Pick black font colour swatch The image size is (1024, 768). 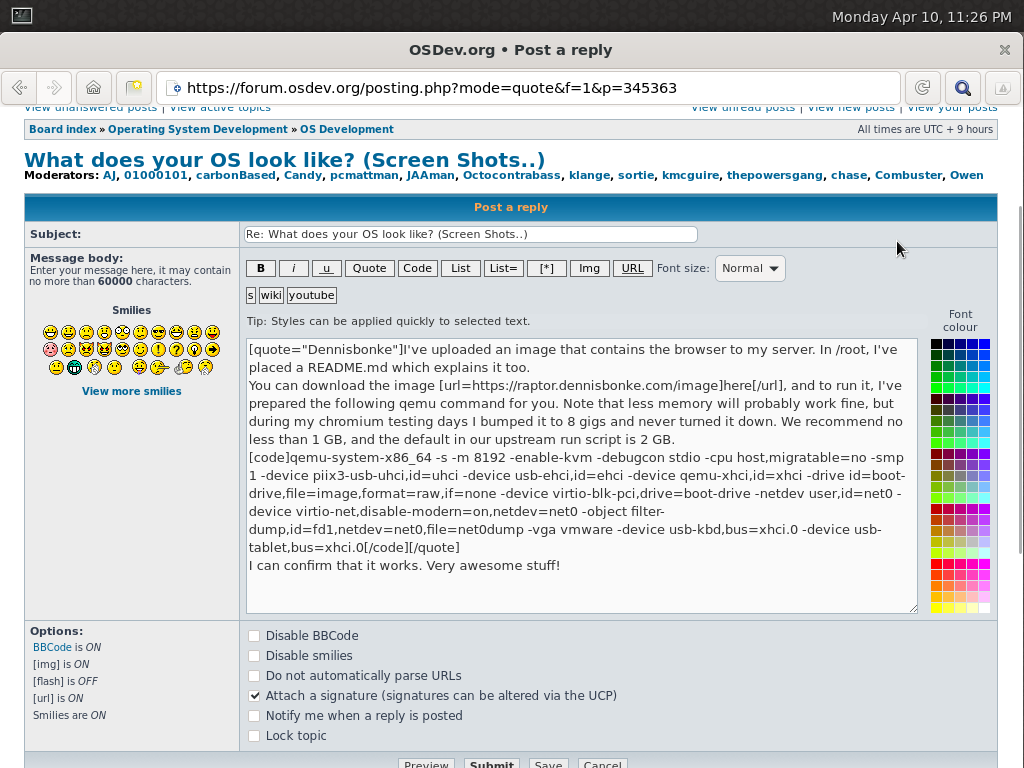click(x=936, y=344)
